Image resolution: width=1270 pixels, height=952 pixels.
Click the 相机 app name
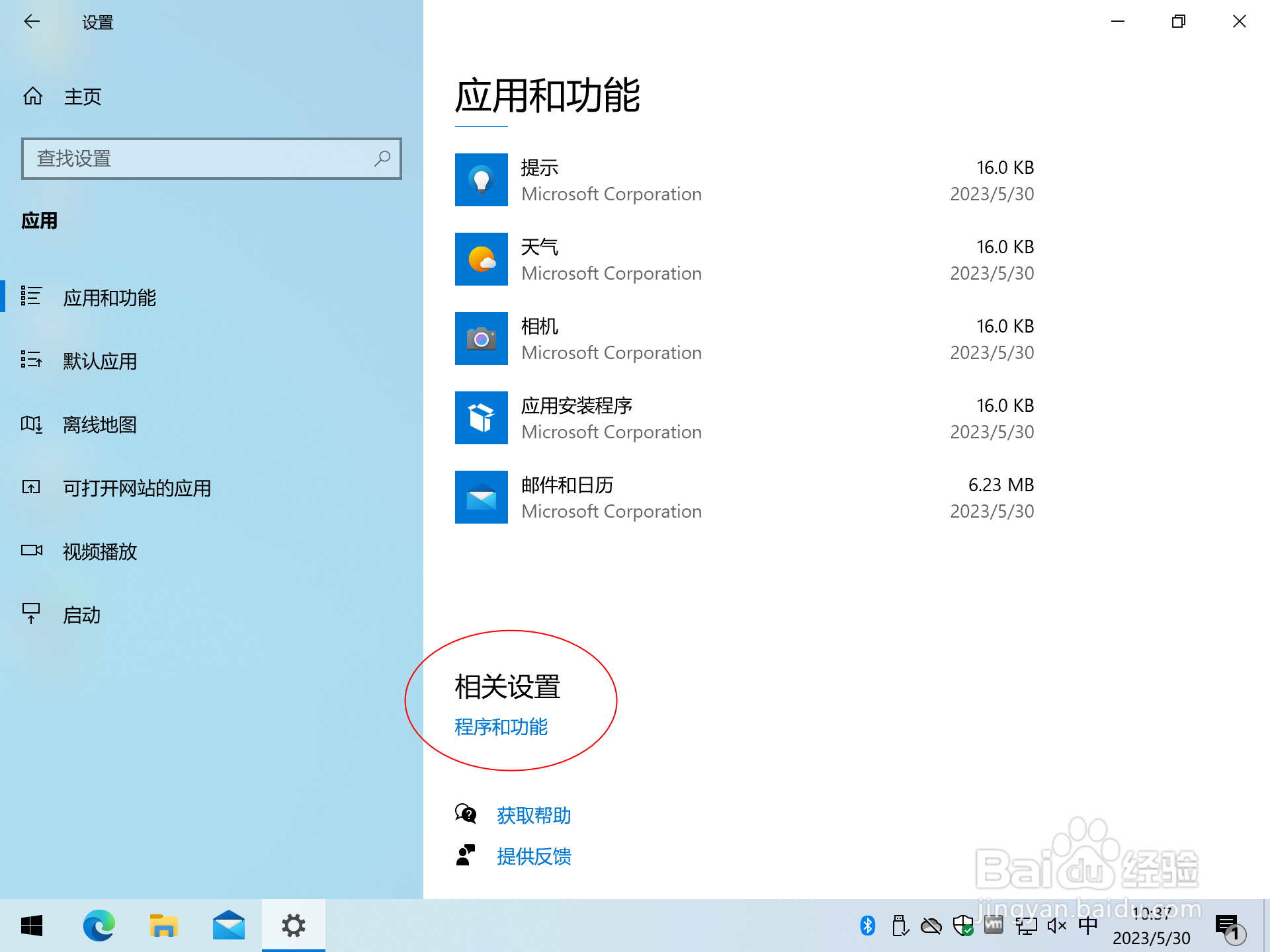point(540,327)
